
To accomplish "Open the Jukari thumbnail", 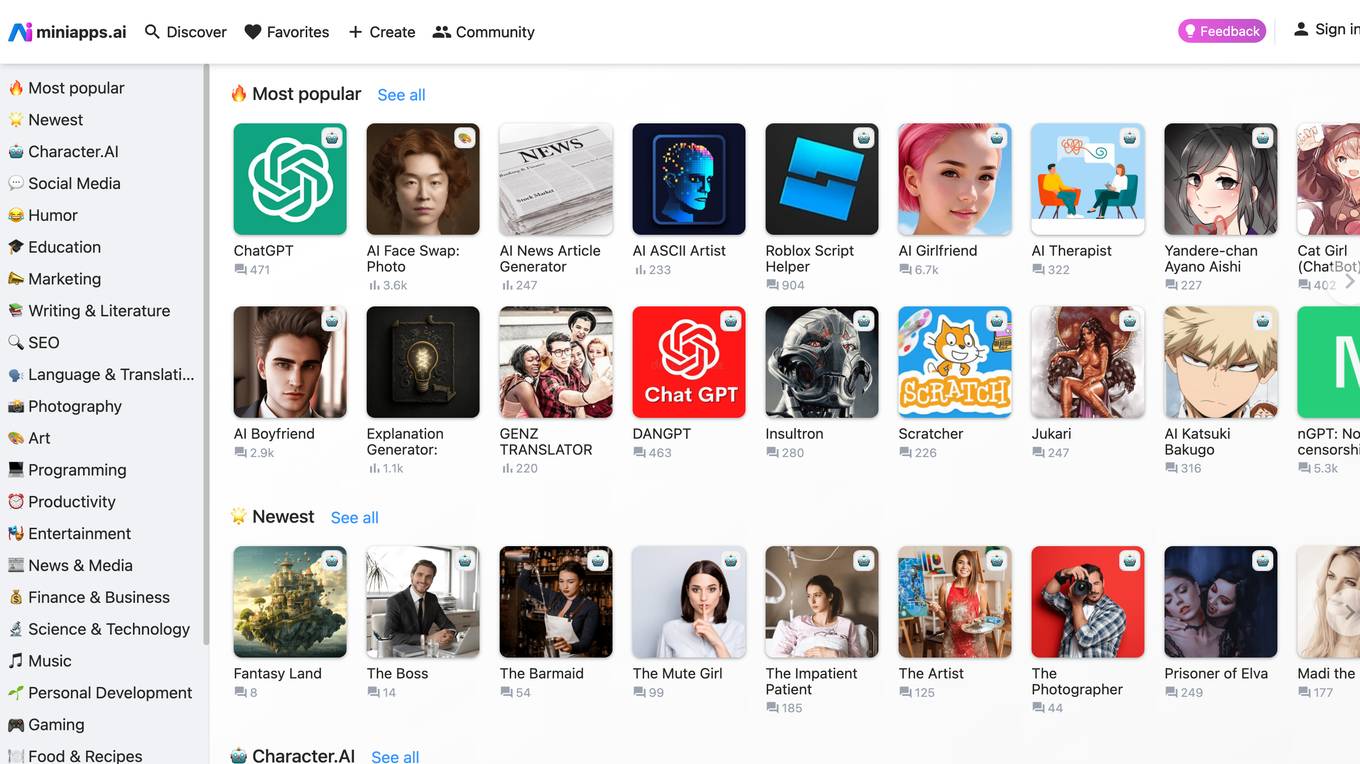I will pos(1088,362).
